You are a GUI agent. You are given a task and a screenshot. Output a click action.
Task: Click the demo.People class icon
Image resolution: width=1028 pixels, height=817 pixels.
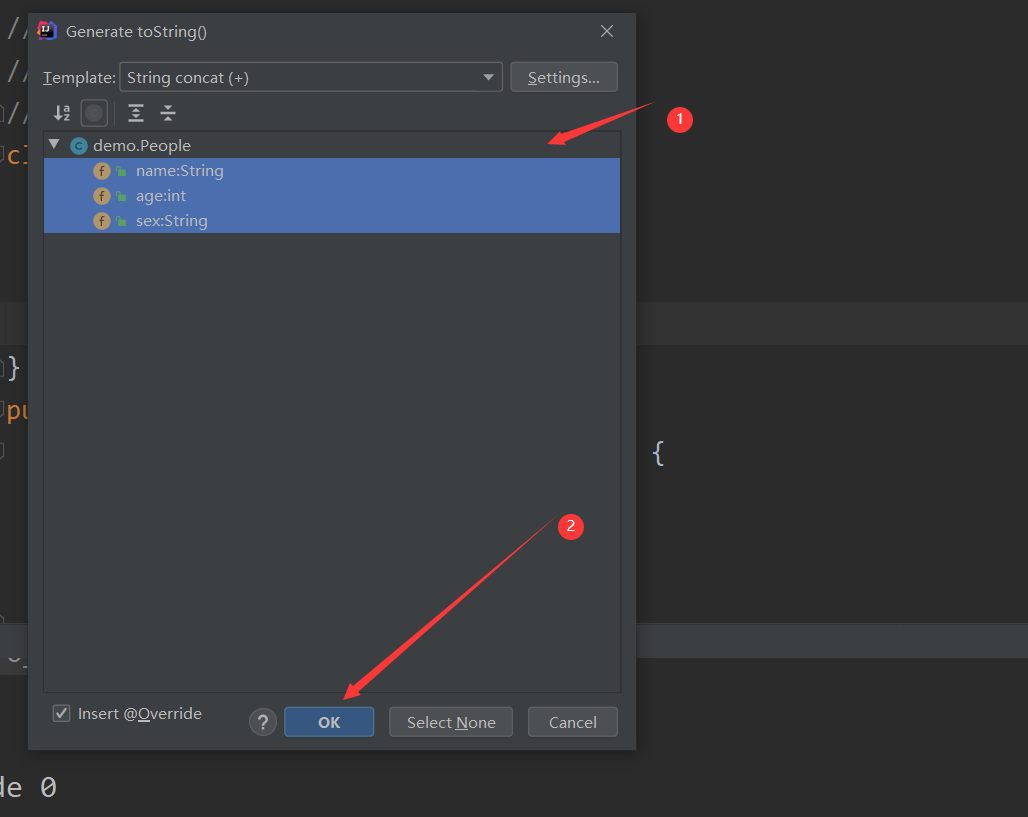point(79,146)
